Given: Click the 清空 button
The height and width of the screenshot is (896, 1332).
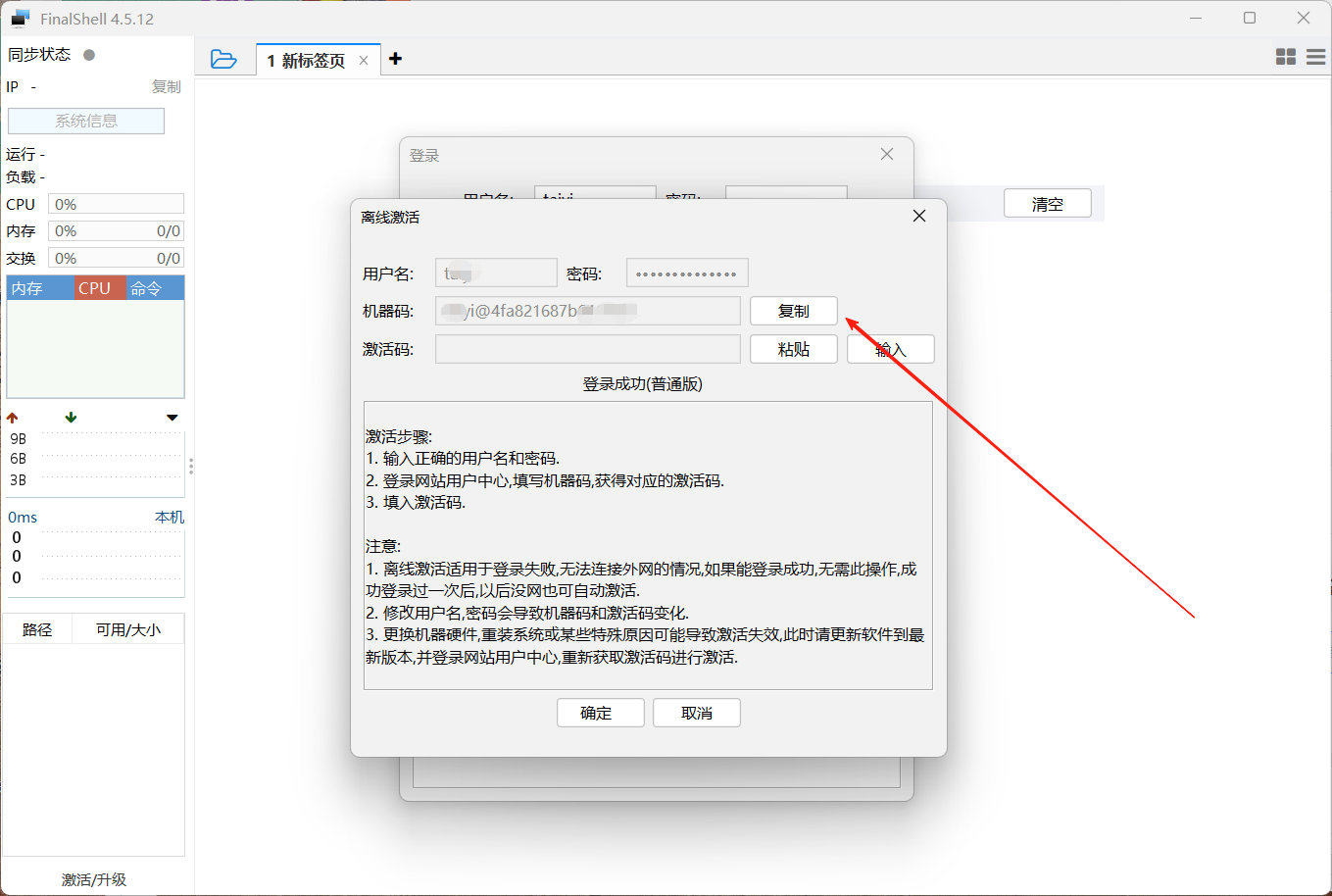Looking at the screenshot, I should 1047,204.
